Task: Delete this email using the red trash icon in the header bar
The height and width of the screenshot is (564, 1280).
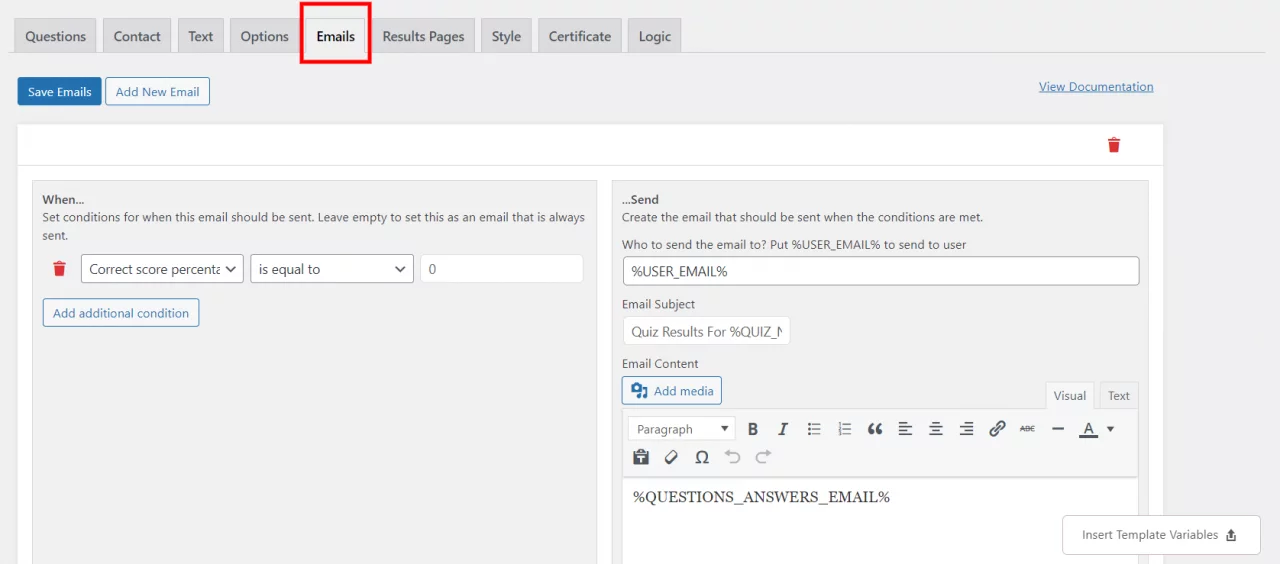Action: [x=1114, y=145]
